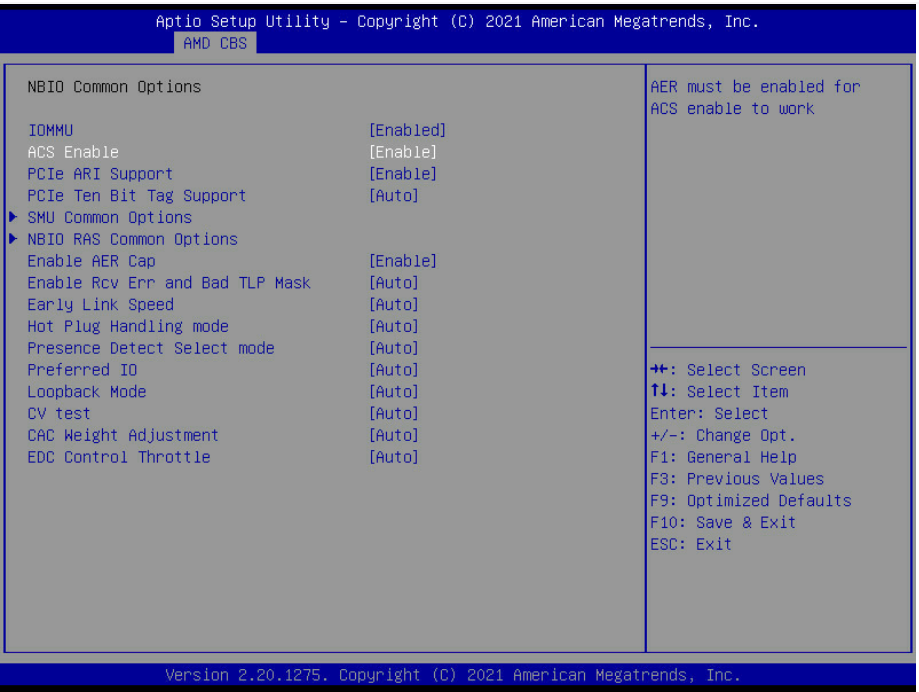
Task: Select Enable AER Cap setting
Action: [91, 261]
